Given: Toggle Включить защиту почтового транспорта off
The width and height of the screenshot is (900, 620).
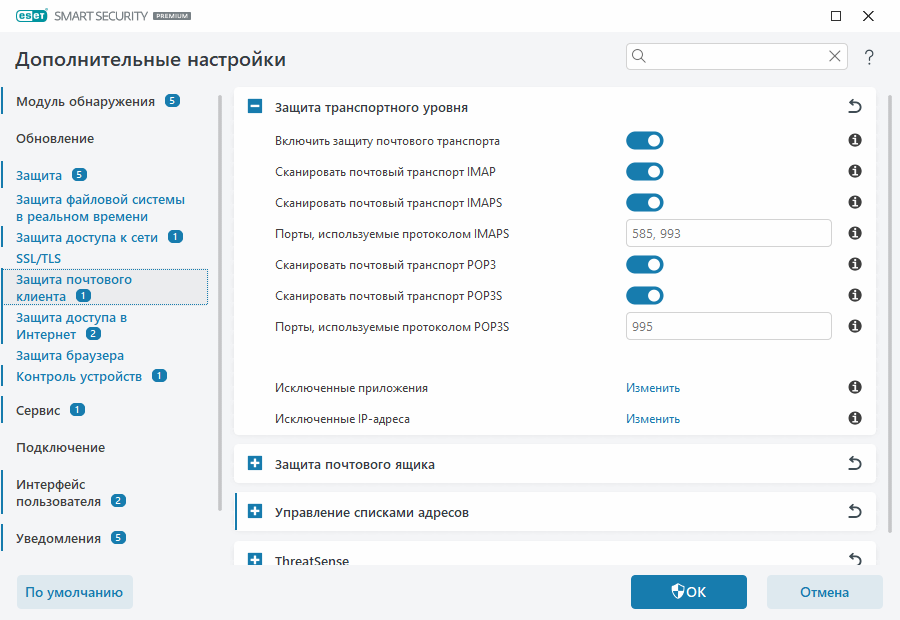Looking at the screenshot, I should tap(645, 140).
